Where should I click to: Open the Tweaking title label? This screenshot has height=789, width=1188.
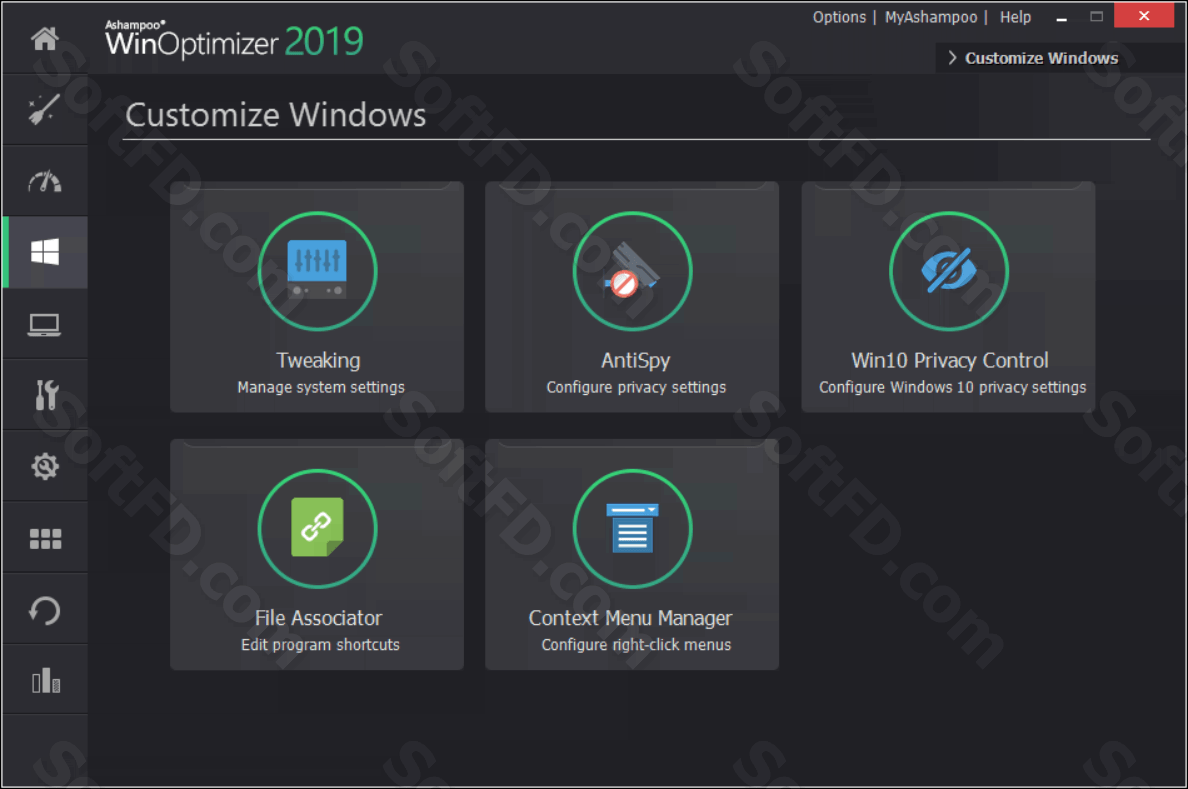click(318, 360)
